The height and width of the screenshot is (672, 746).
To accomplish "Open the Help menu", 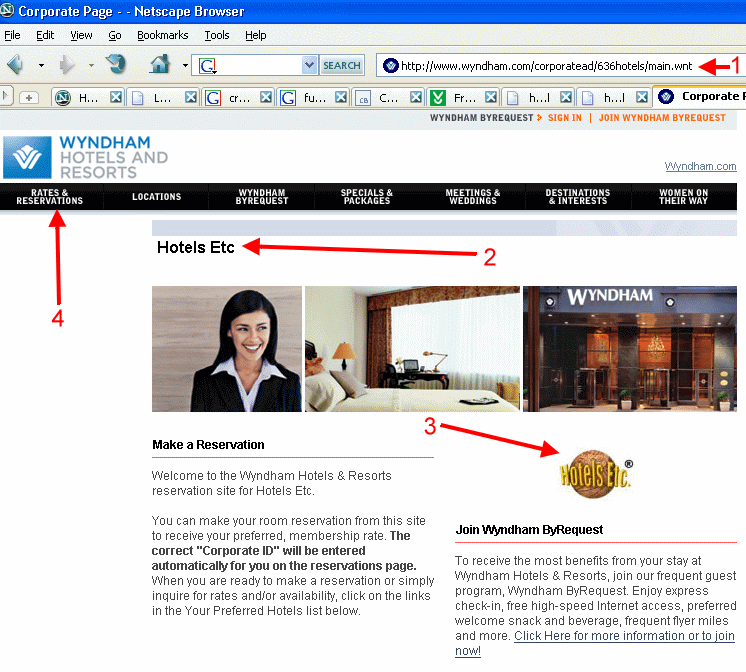I will coord(255,35).
